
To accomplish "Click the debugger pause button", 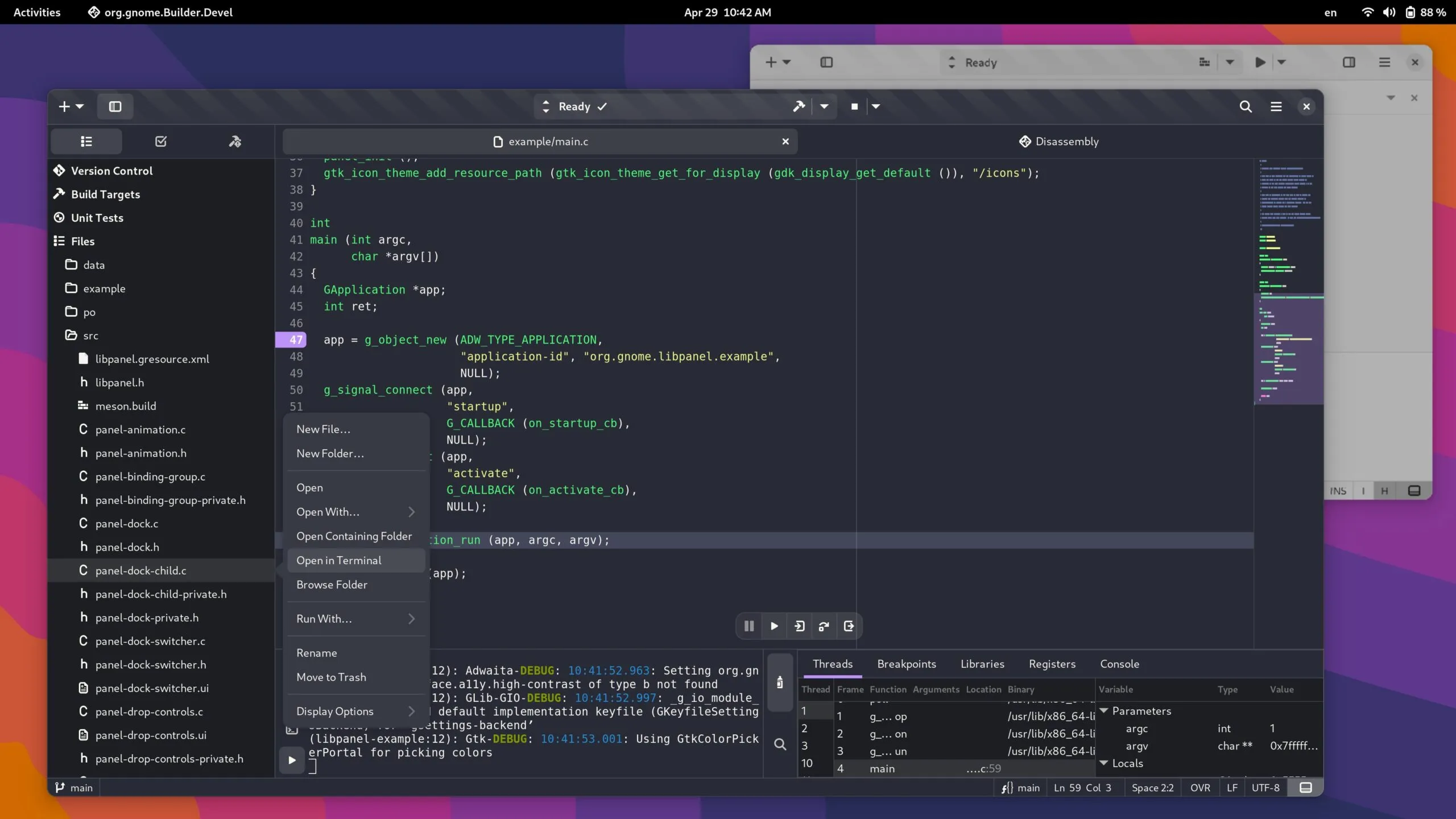I will point(748,626).
